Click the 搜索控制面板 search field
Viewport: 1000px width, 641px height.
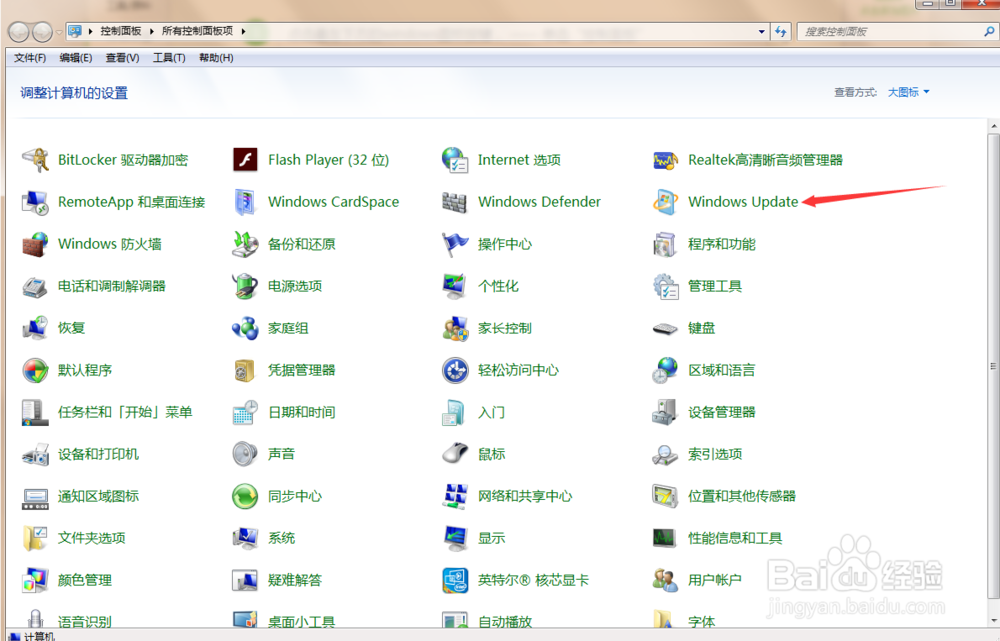click(890, 31)
